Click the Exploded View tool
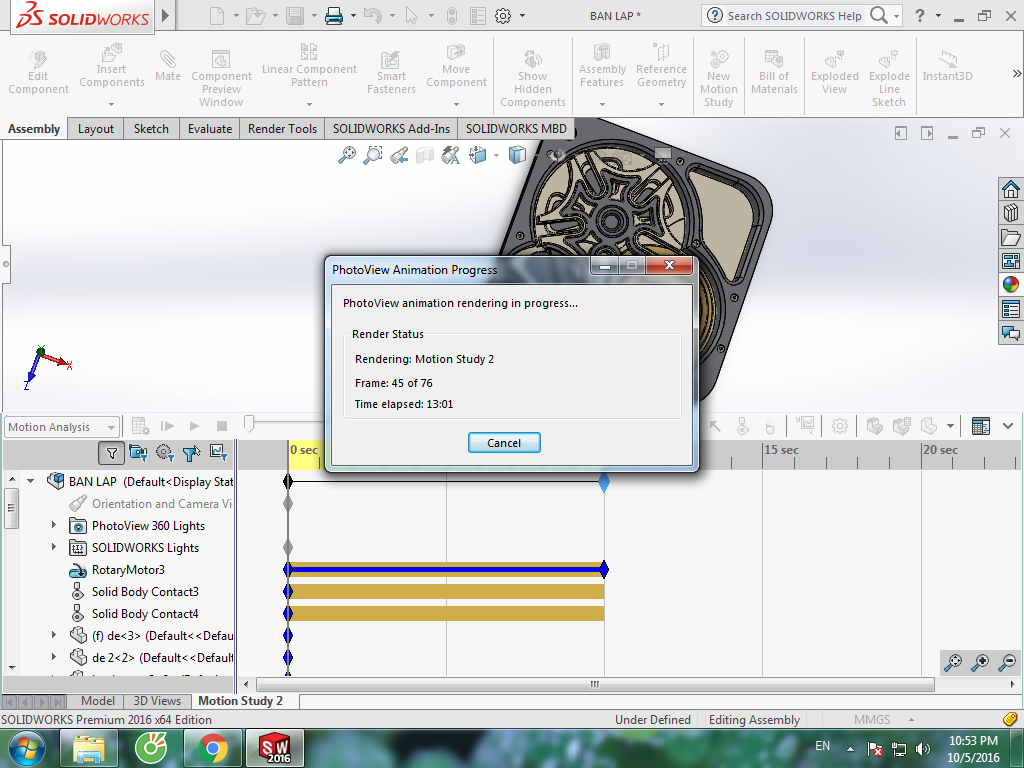1024x768 pixels. (x=835, y=72)
